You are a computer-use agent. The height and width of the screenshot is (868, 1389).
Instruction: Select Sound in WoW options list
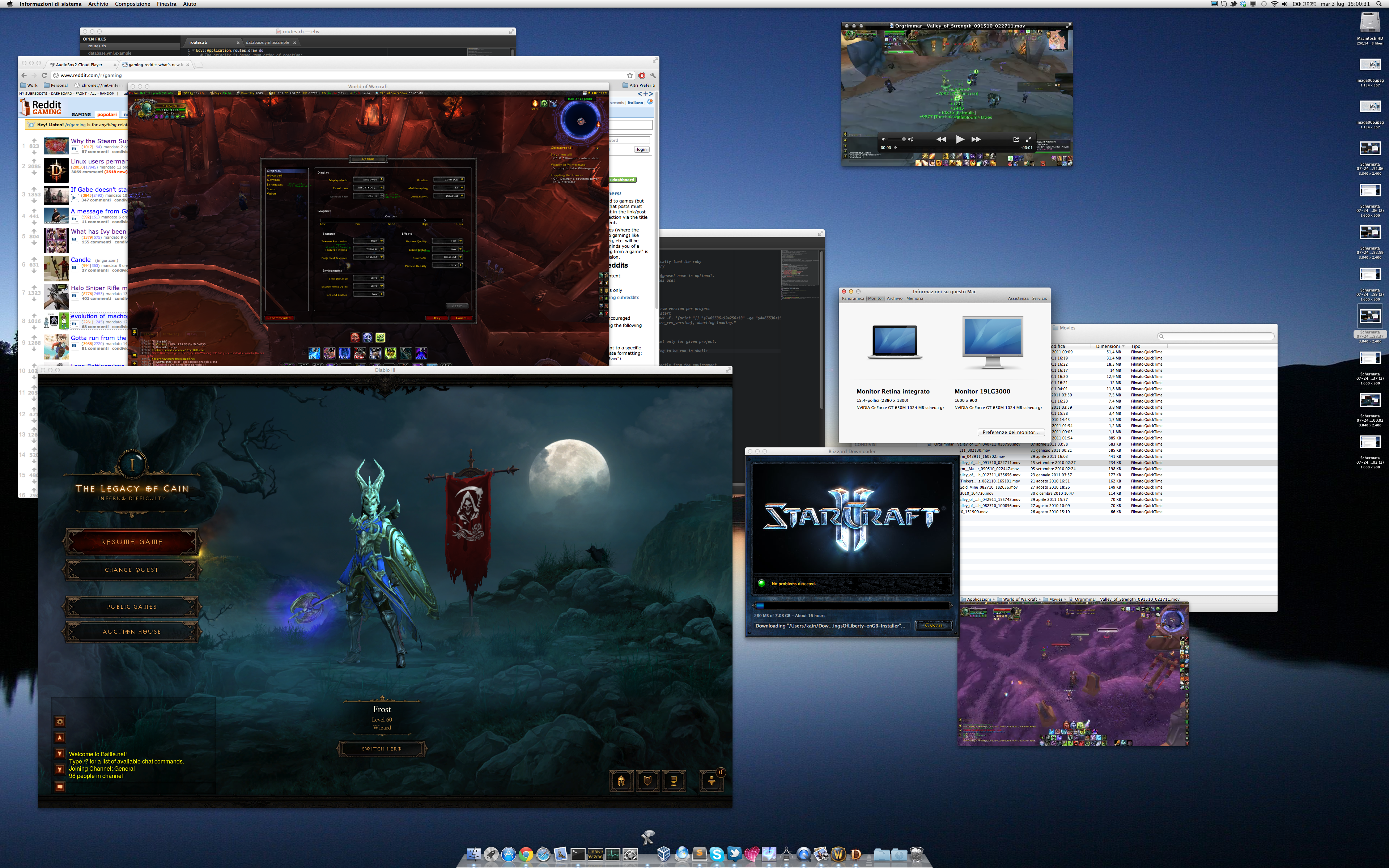coord(272,190)
